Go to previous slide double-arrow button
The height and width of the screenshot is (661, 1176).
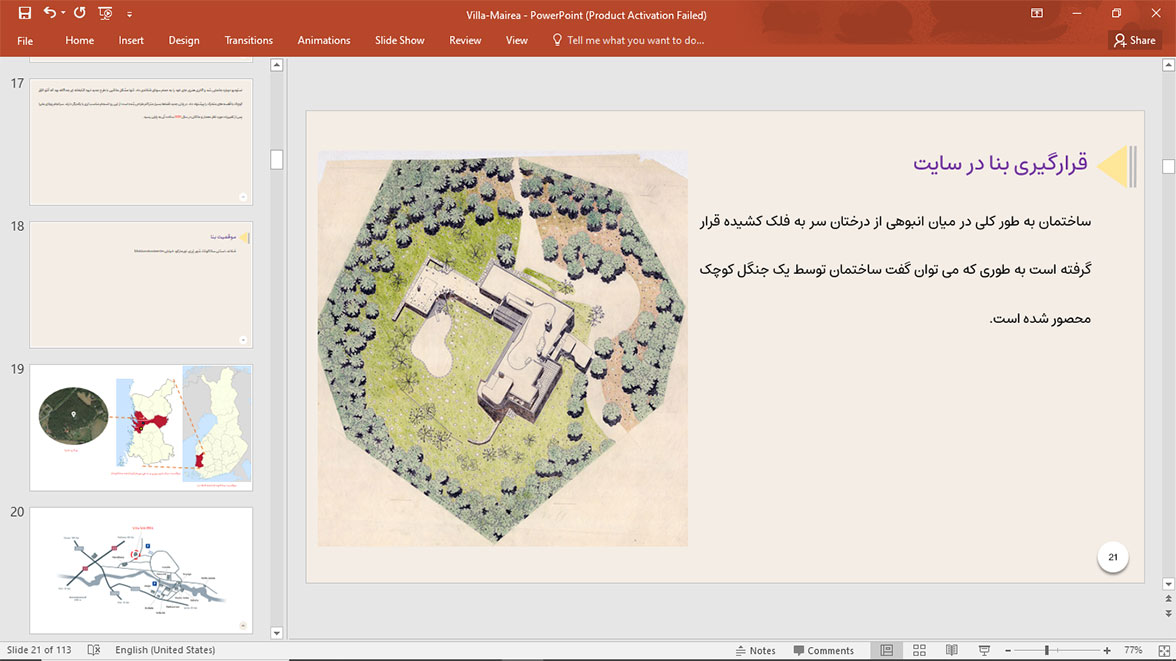point(1168,599)
